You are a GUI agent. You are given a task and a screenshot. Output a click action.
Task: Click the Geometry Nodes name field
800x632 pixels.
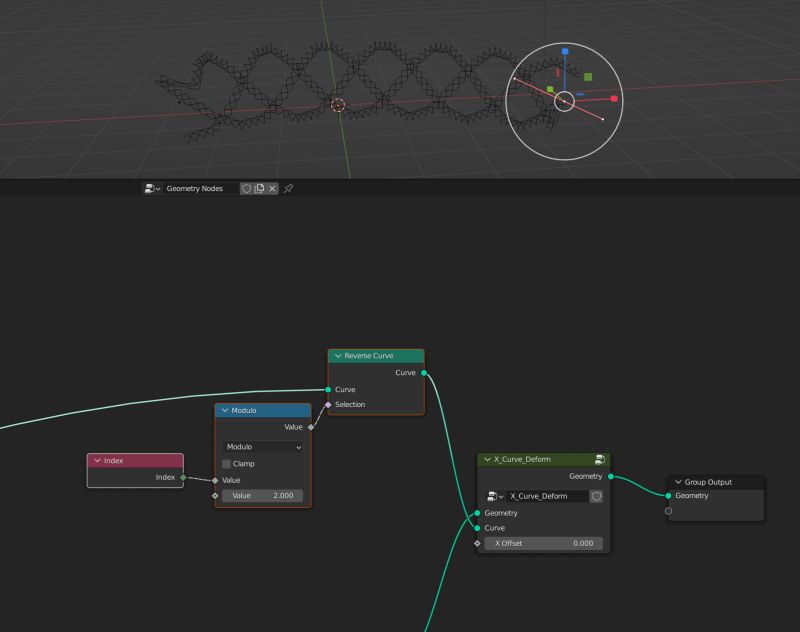200,188
